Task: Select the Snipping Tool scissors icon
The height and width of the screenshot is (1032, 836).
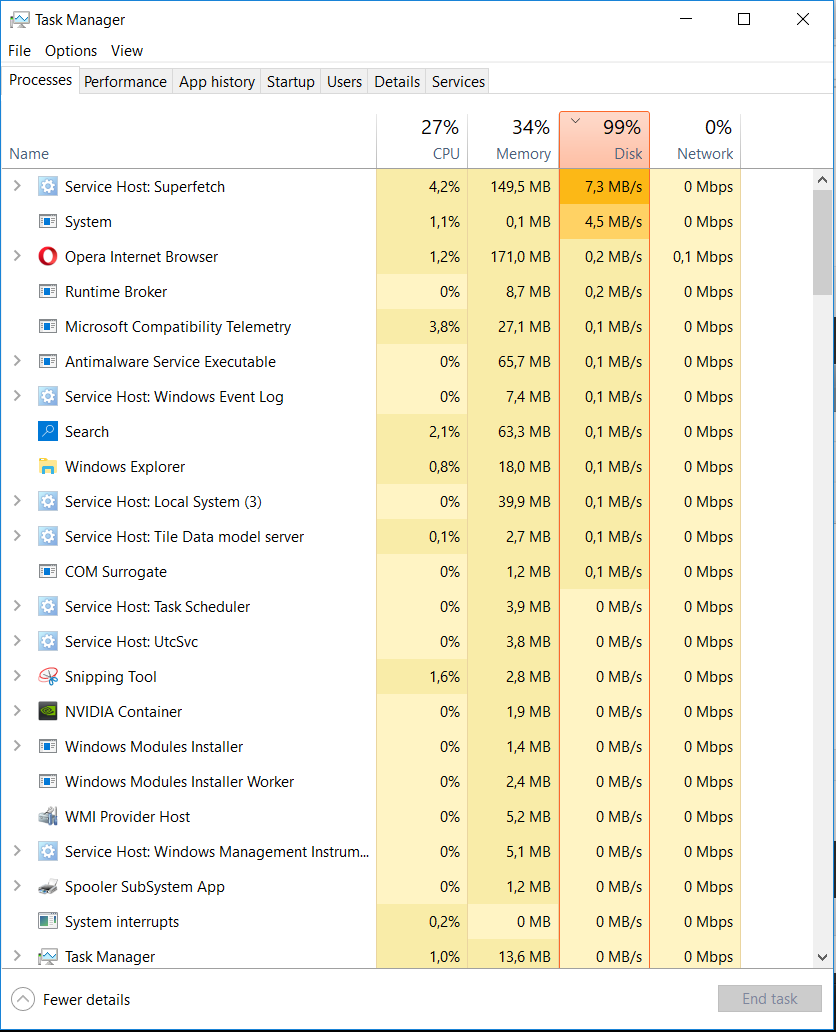Action: [48, 677]
